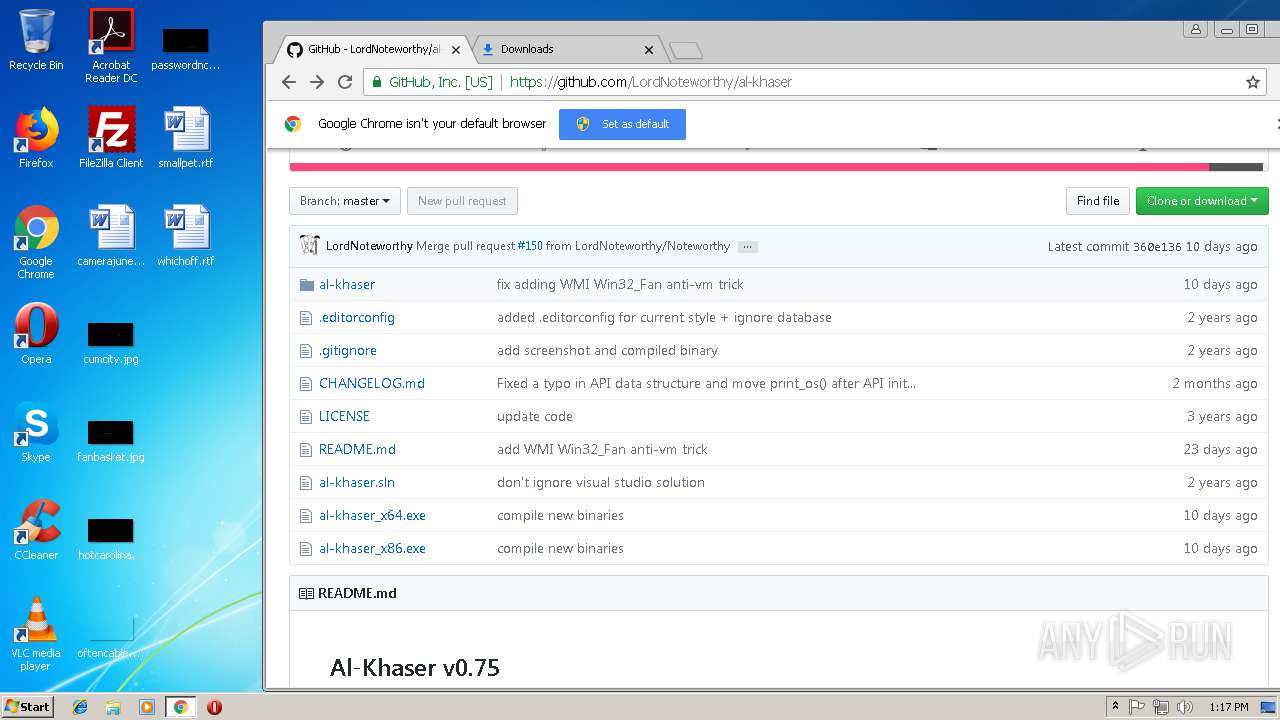Expand Branch: master dropdown
The image size is (1280, 720).
pyautogui.click(x=345, y=201)
